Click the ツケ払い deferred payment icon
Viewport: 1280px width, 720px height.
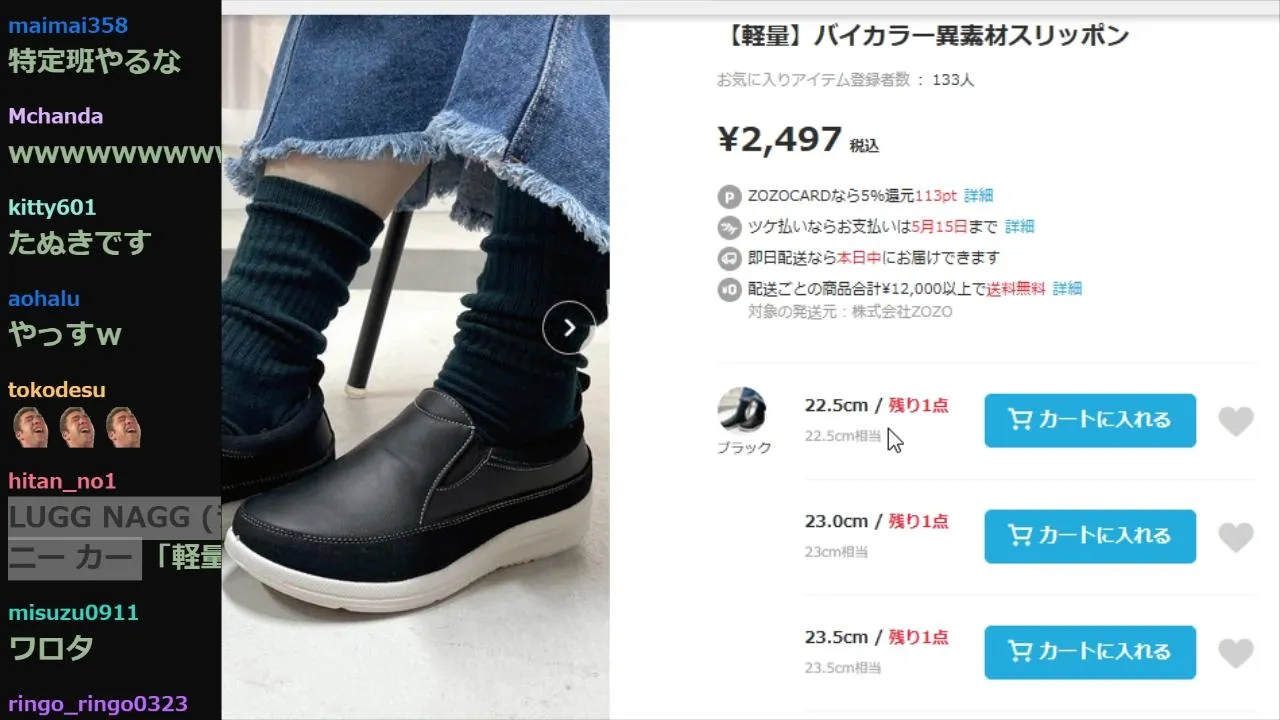click(x=729, y=227)
